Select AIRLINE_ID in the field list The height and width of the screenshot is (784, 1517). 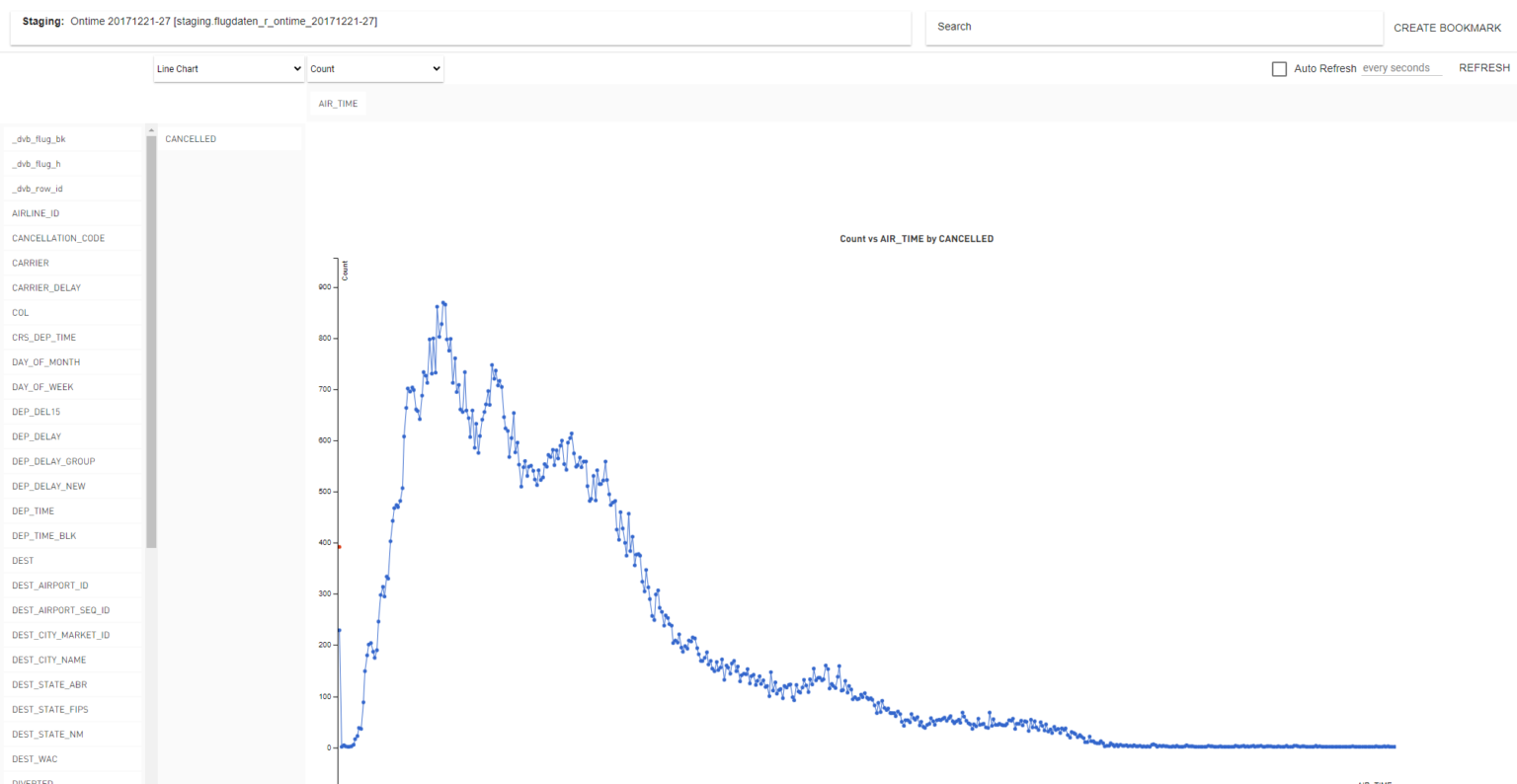pos(36,213)
